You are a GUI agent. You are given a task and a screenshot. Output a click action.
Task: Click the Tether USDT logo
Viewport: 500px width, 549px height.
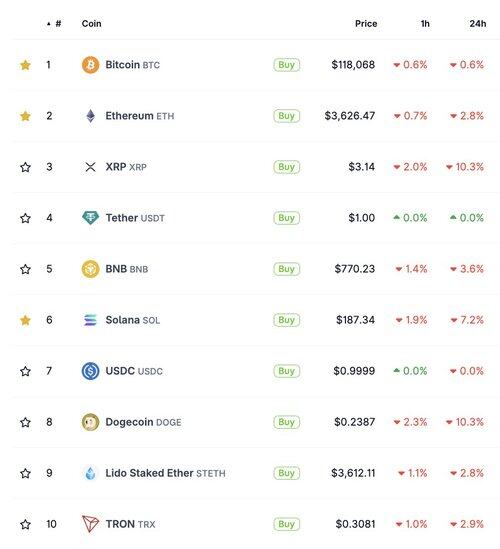[x=90, y=218]
